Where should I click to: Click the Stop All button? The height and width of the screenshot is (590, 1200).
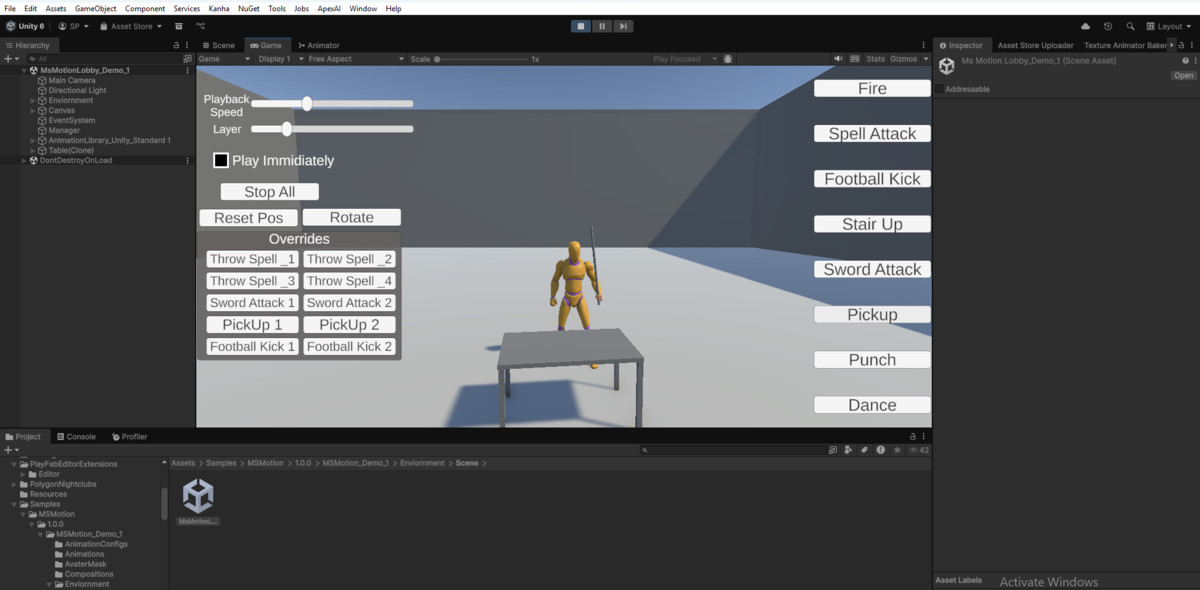point(270,192)
